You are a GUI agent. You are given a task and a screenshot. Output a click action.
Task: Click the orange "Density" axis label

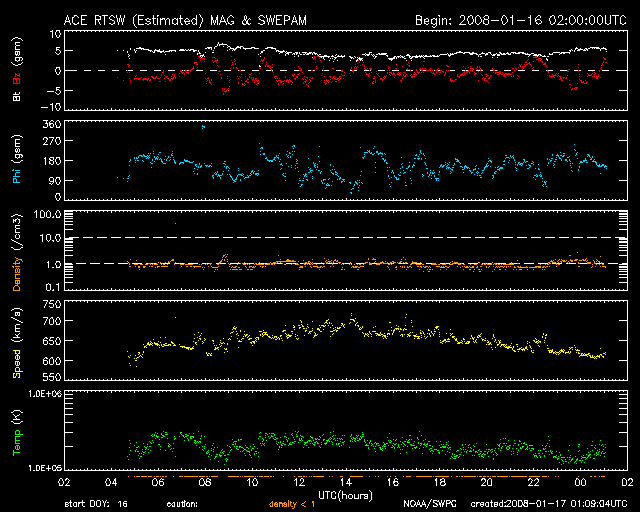point(17,274)
